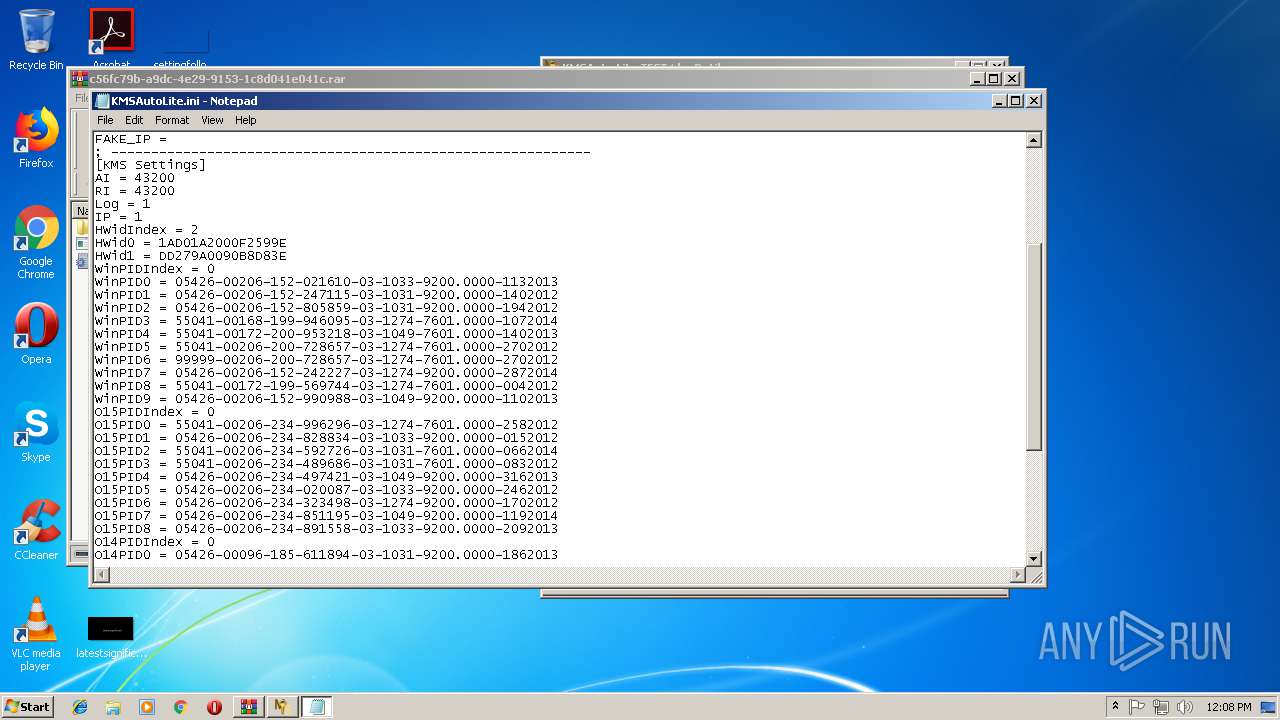Open VLC media player shortcut
The width and height of the screenshot is (1280, 720).
pos(36,634)
